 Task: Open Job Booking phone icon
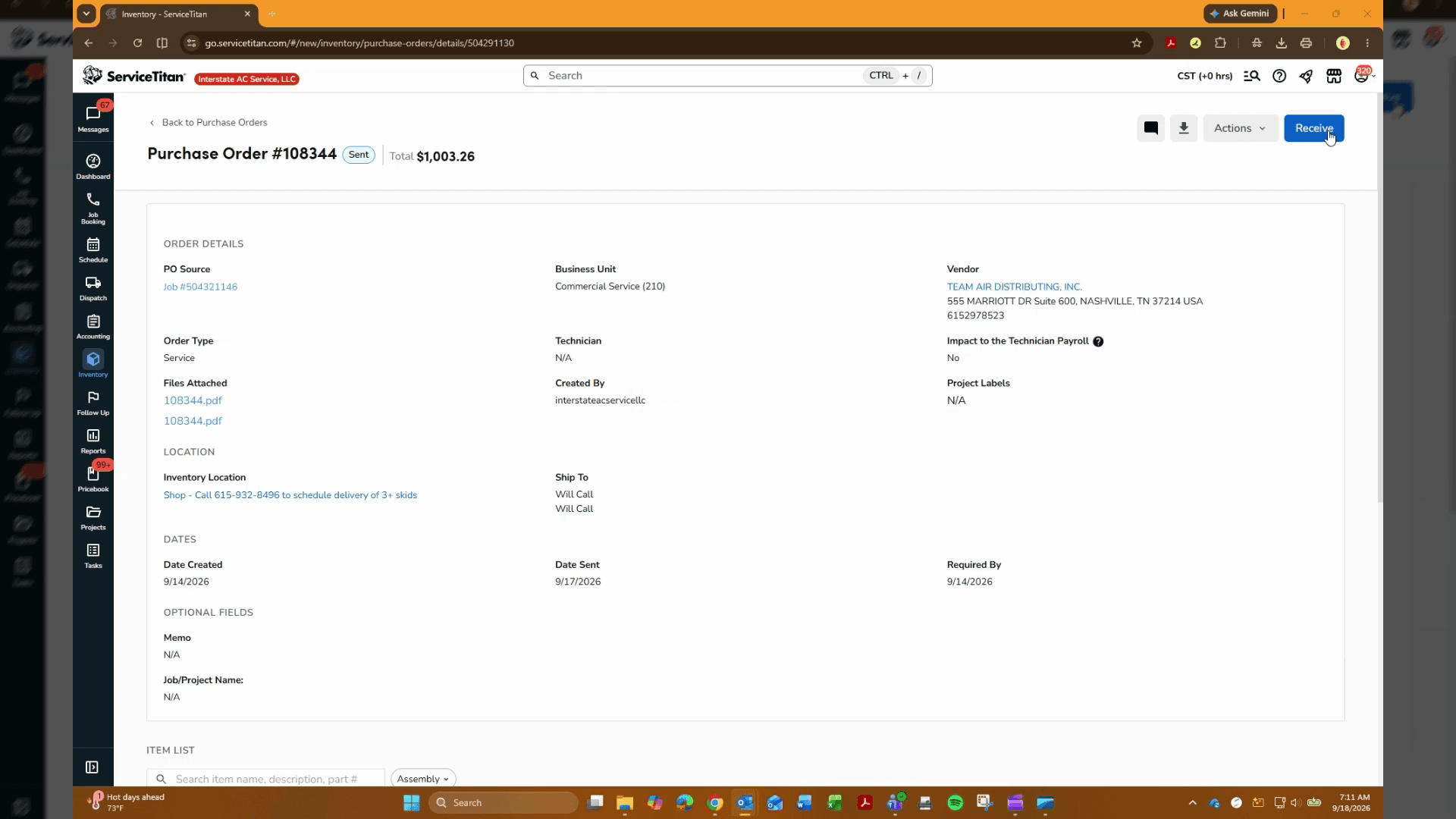(93, 208)
